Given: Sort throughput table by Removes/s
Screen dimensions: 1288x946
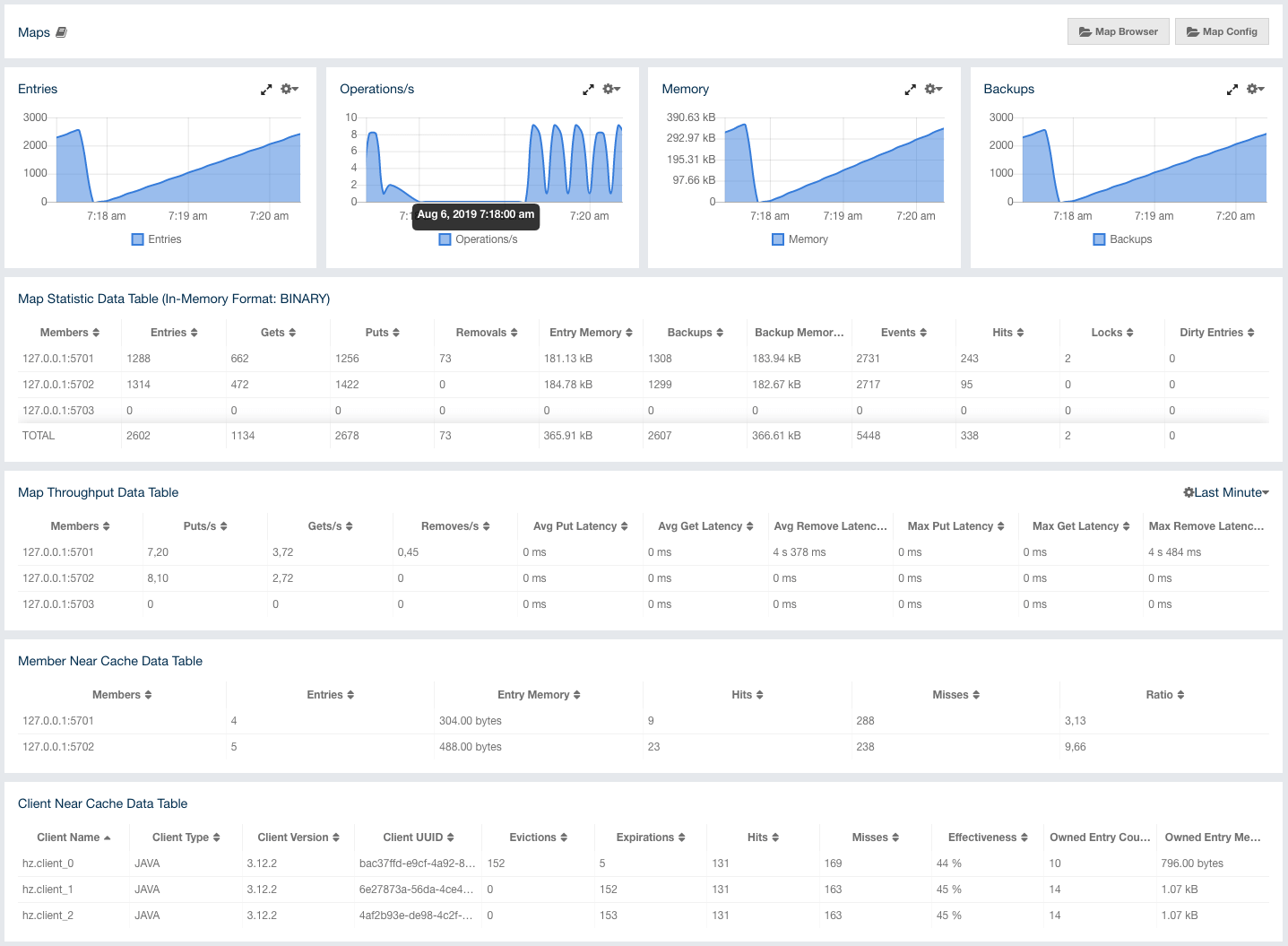Looking at the screenshot, I should (x=455, y=526).
